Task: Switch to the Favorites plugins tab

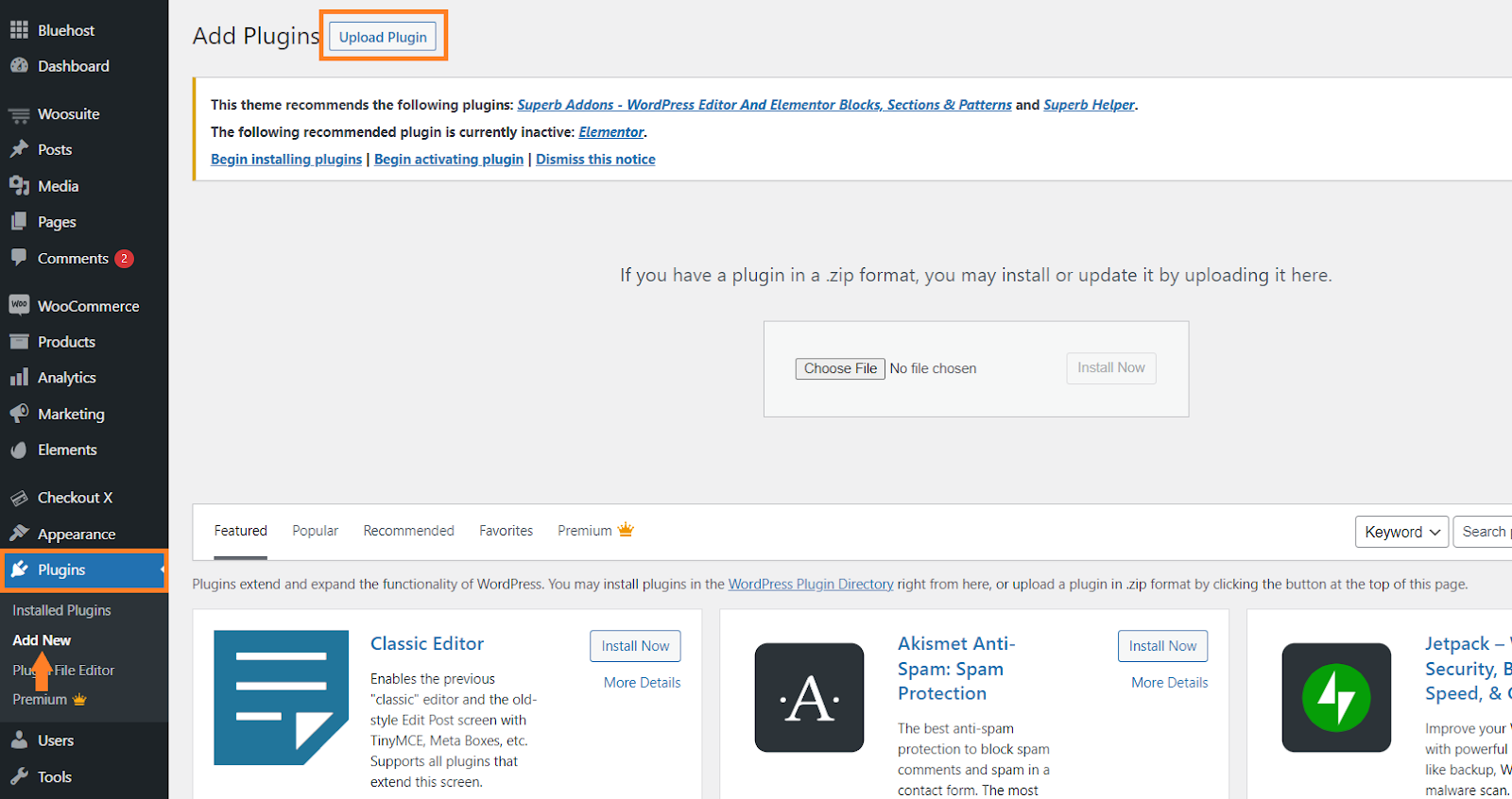Action: click(506, 531)
